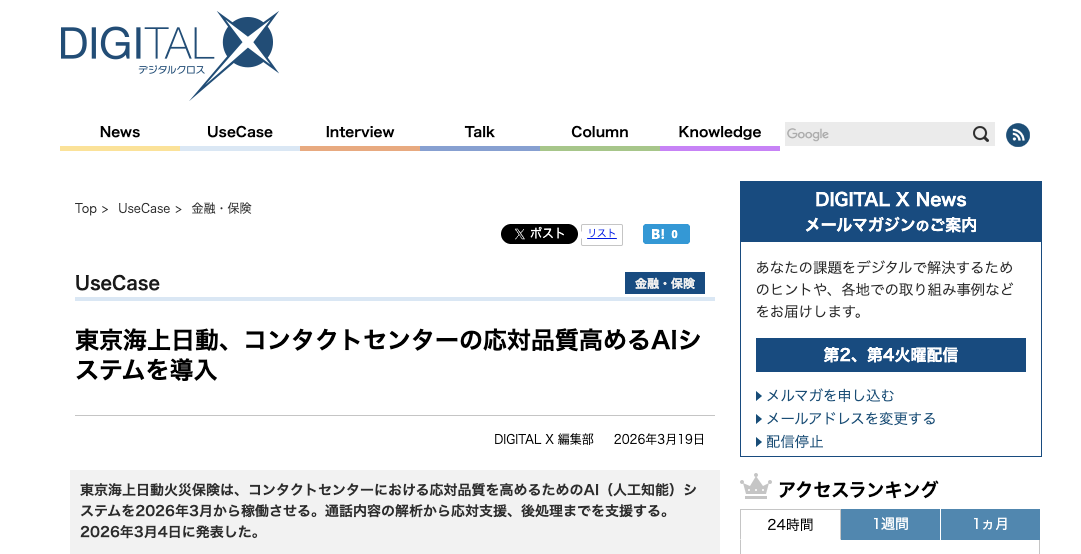1081x554 pixels.
Task: Click the Top breadcrumb link
Action: 86,209
